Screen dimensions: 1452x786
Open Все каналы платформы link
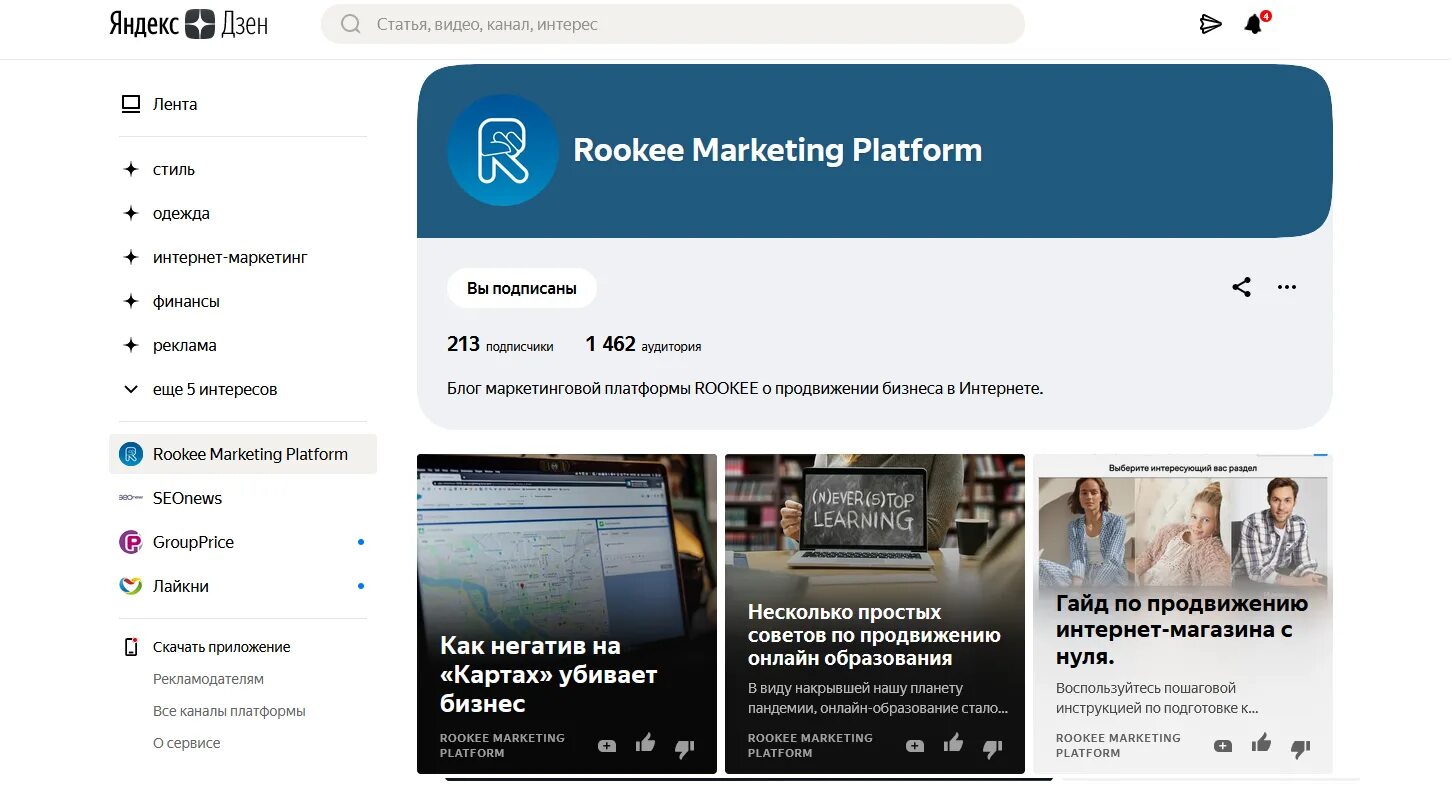229,711
